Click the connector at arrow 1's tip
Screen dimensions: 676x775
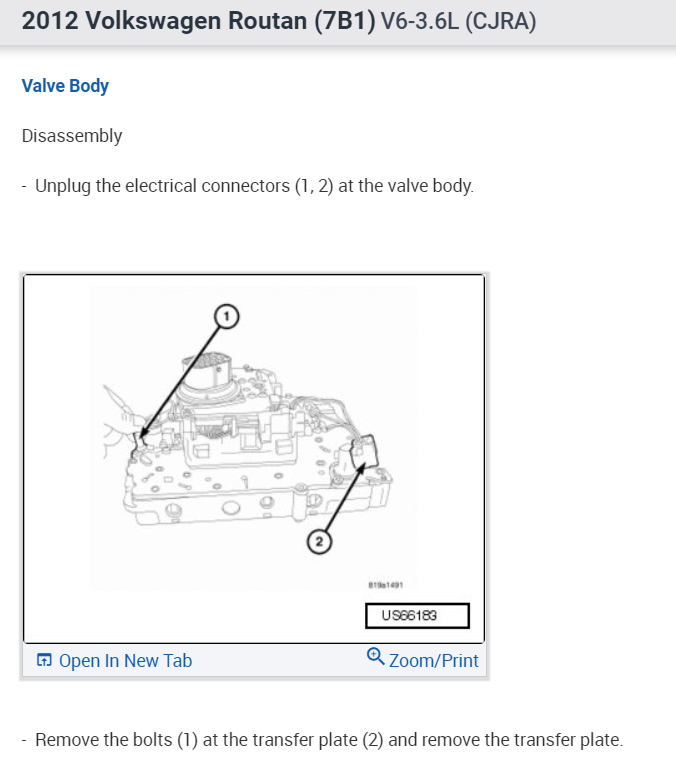point(142,435)
